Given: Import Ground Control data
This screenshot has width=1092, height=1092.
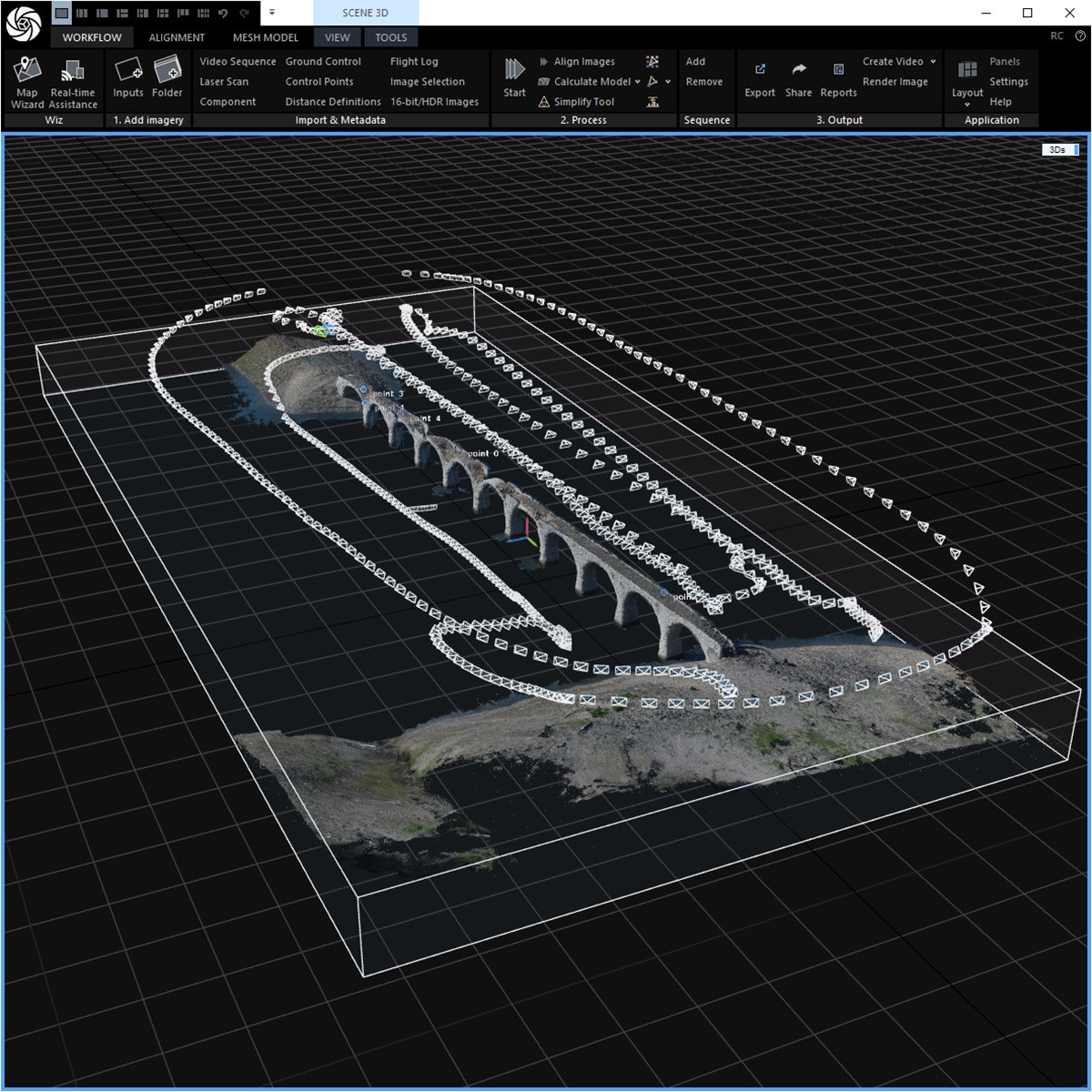Looking at the screenshot, I should 323,62.
